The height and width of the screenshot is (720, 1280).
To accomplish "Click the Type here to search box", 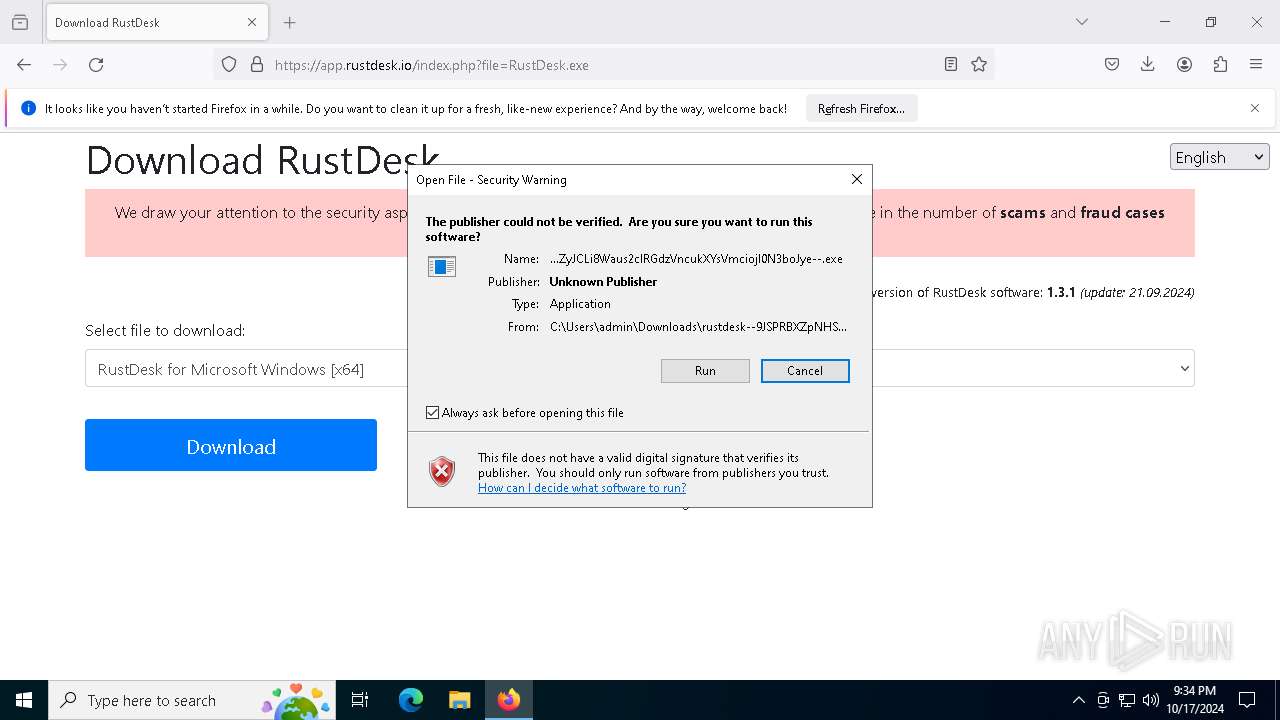I will point(190,700).
